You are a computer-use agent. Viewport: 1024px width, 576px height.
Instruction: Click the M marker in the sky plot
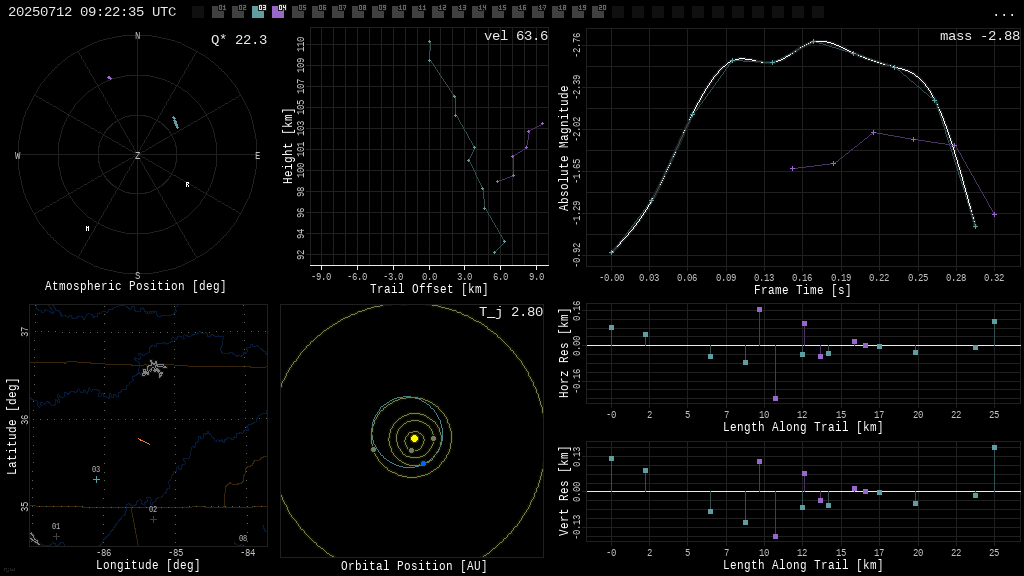click(x=87, y=229)
